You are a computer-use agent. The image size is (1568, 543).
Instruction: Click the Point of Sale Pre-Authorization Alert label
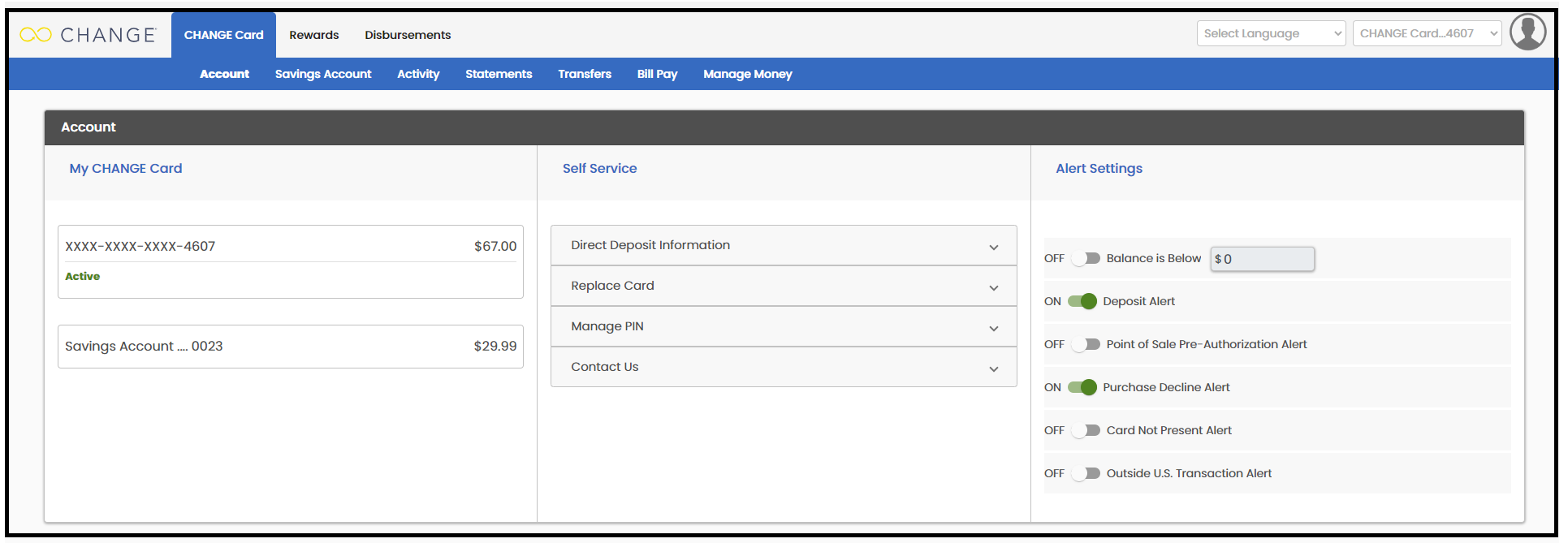[1207, 344]
